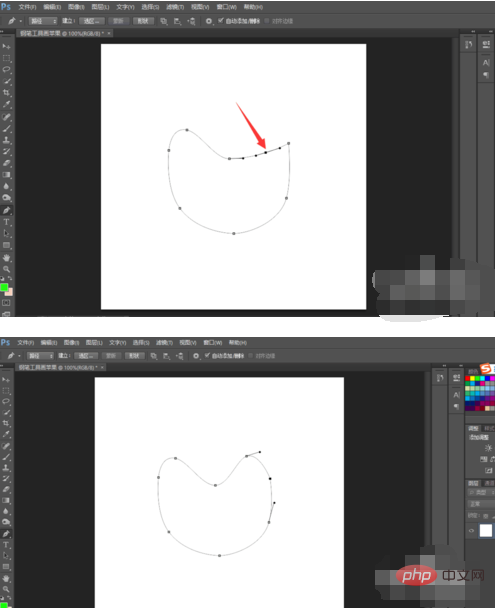The height and width of the screenshot is (608, 495).
Task: Click 选区... button in lower options bar
Action: click(x=86, y=356)
